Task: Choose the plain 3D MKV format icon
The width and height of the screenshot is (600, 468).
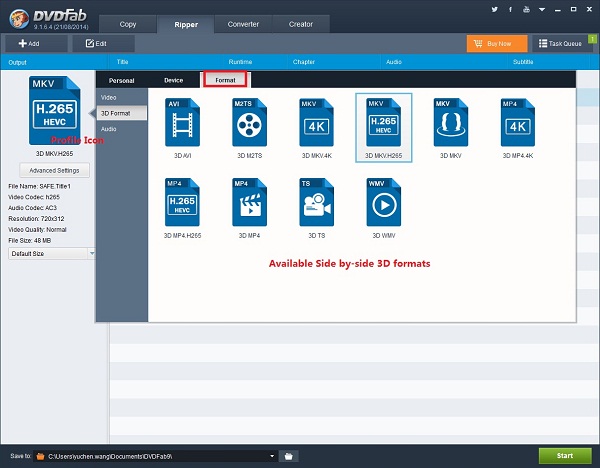Action: pos(451,122)
